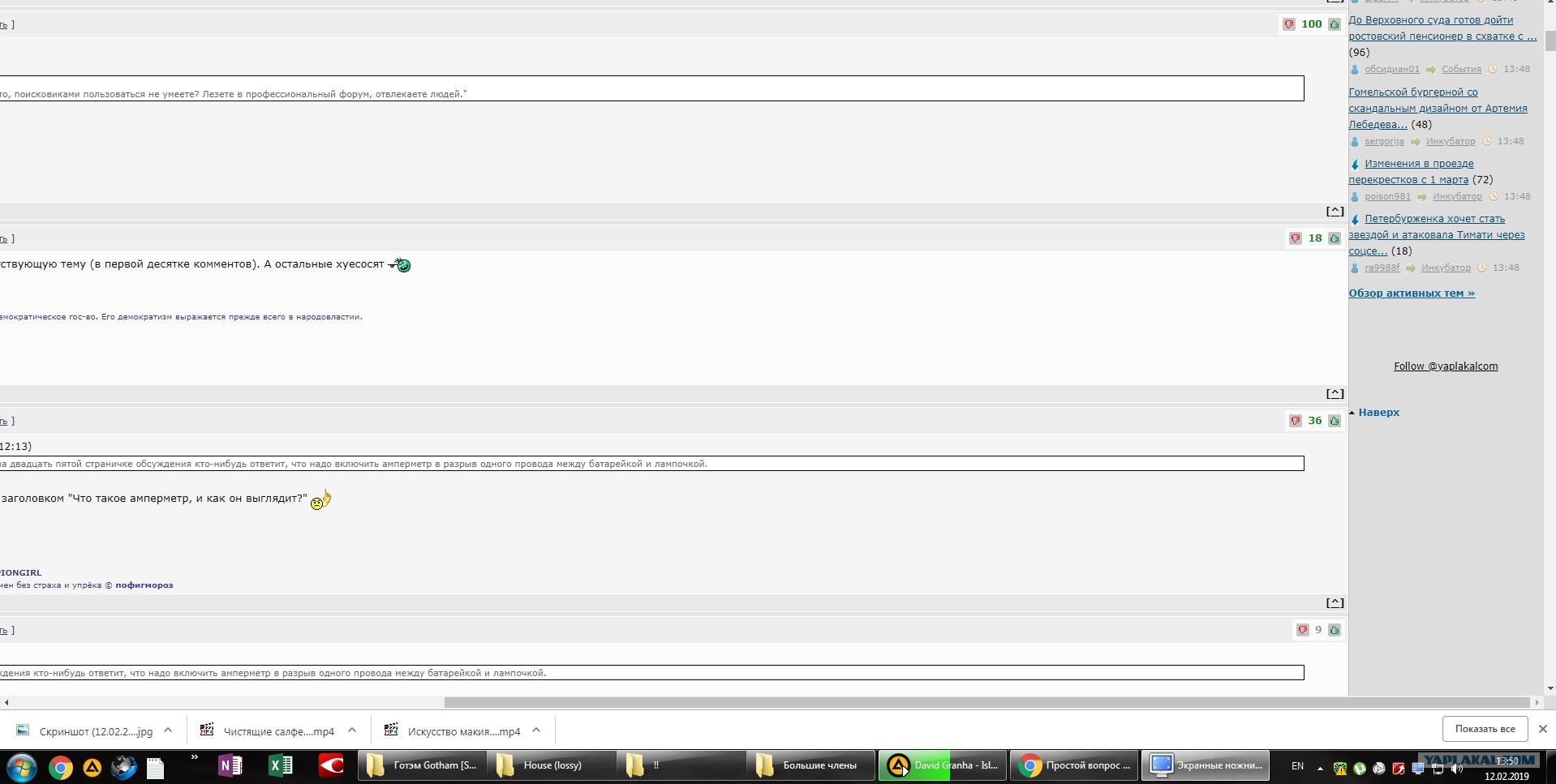Open the 'Обзор активных тем »' link

1412,293
